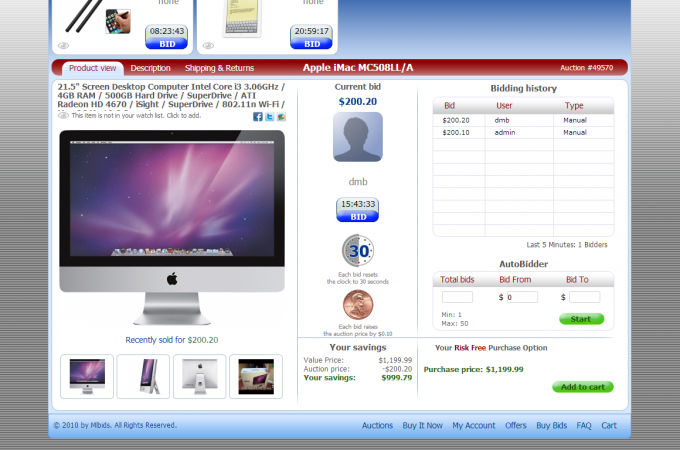The image size is (680, 450).
Task: Open FAQ footer link
Action: [584, 425]
